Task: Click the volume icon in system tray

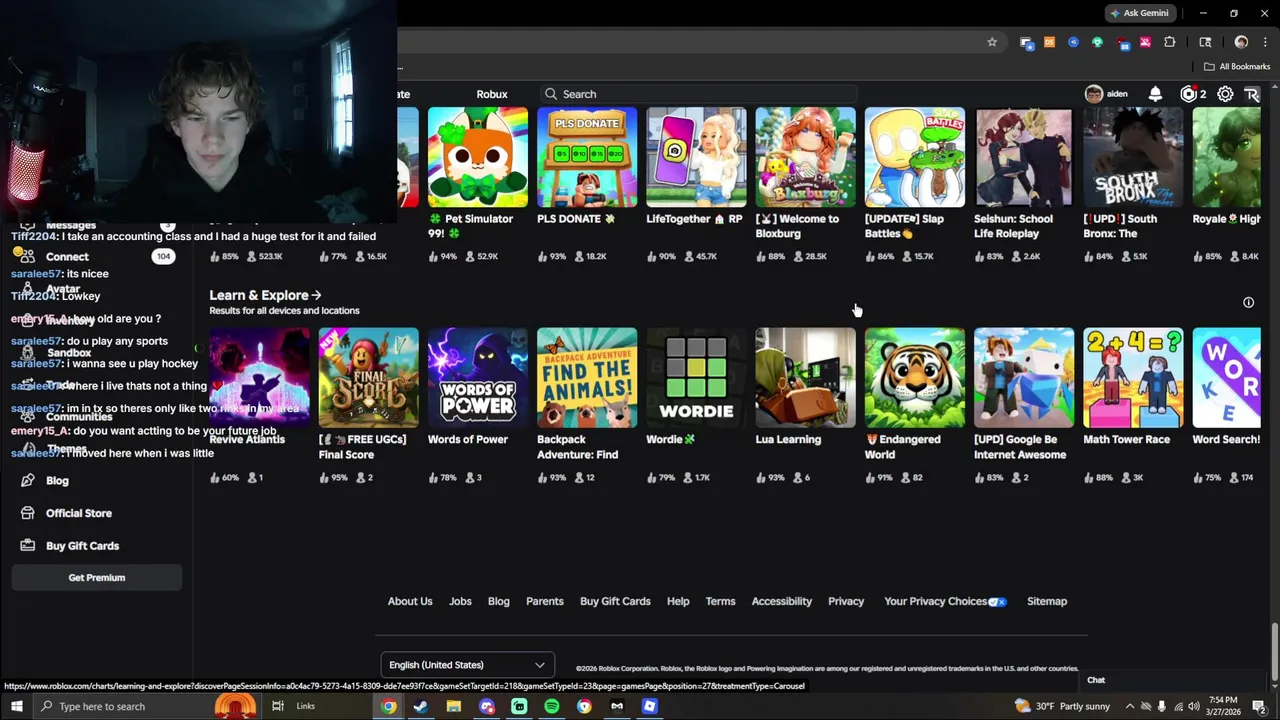Action: pos(1193,706)
